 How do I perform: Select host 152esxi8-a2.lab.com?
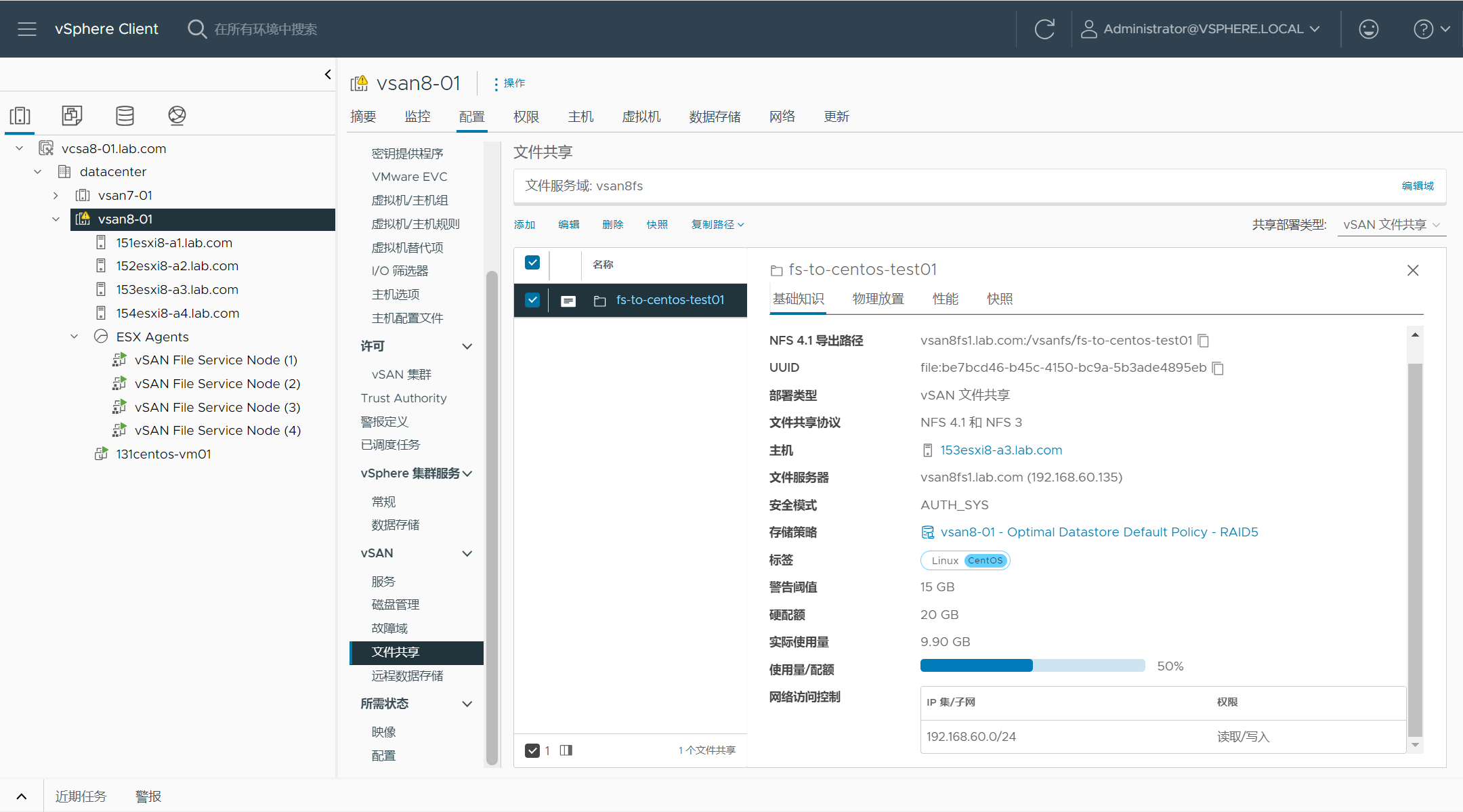(x=177, y=266)
